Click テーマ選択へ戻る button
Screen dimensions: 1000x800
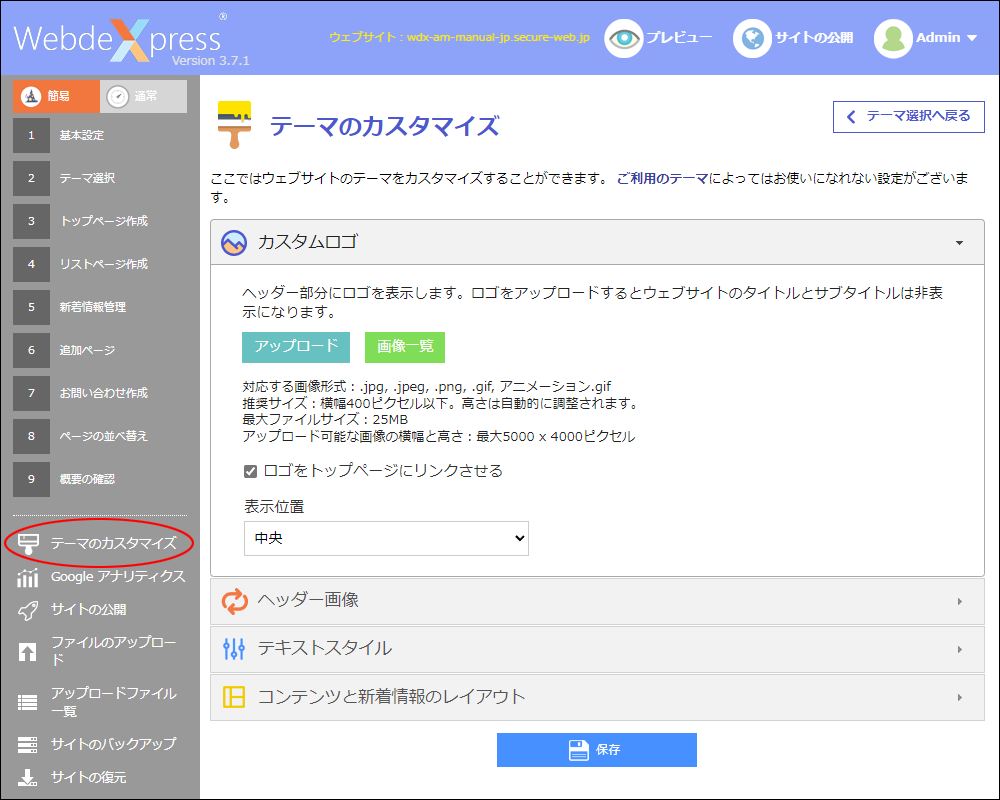click(908, 117)
